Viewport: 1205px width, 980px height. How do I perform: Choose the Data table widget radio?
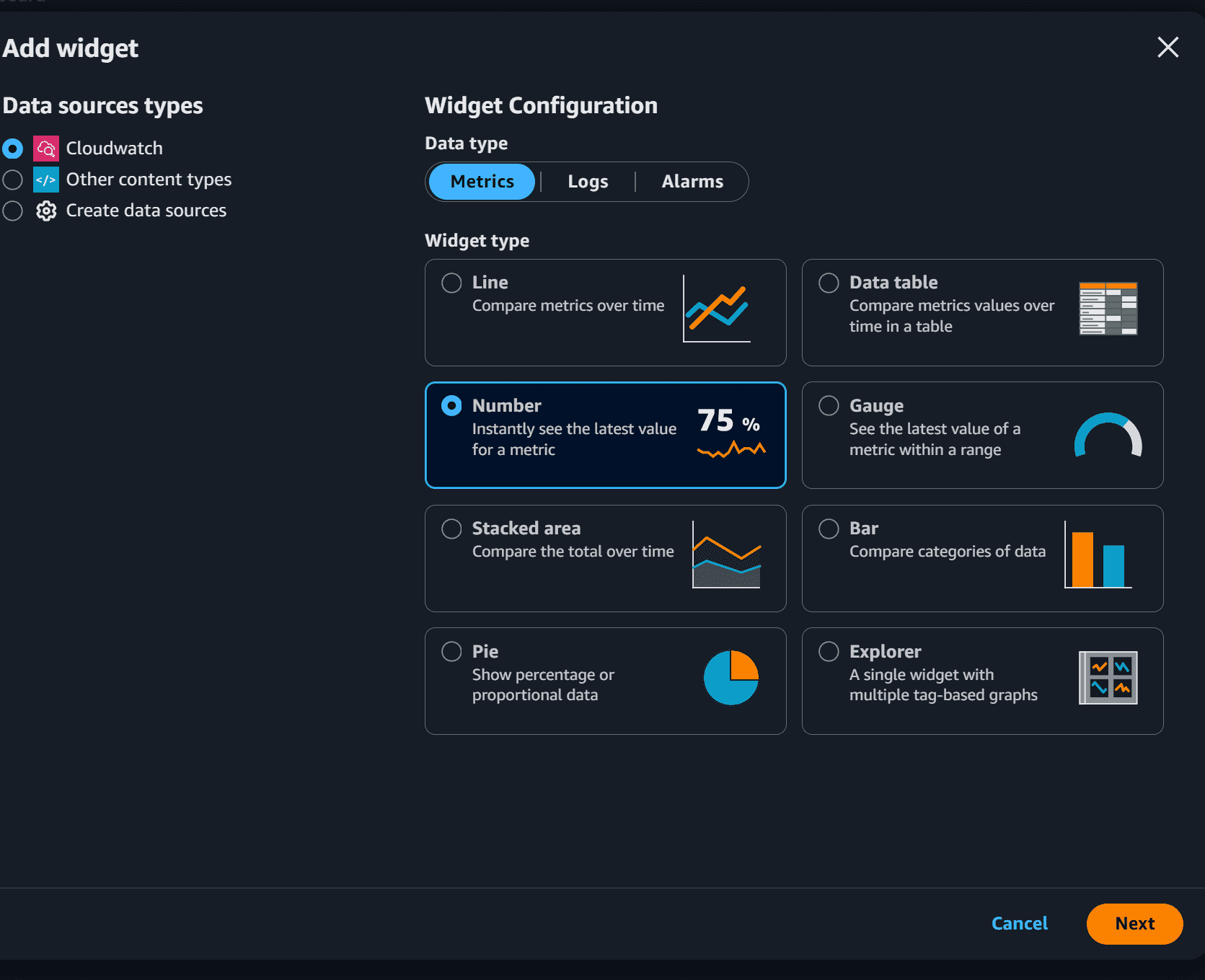(829, 283)
